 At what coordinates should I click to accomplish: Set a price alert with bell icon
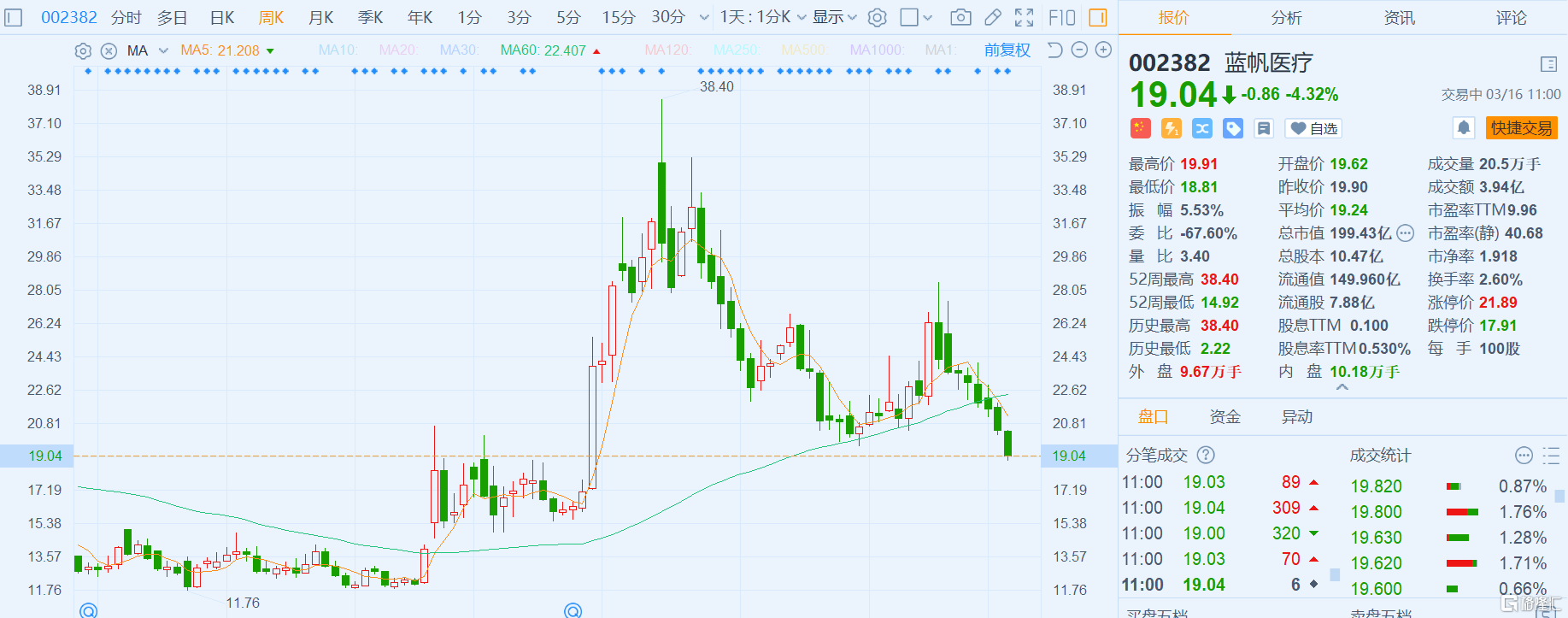pos(1464,128)
